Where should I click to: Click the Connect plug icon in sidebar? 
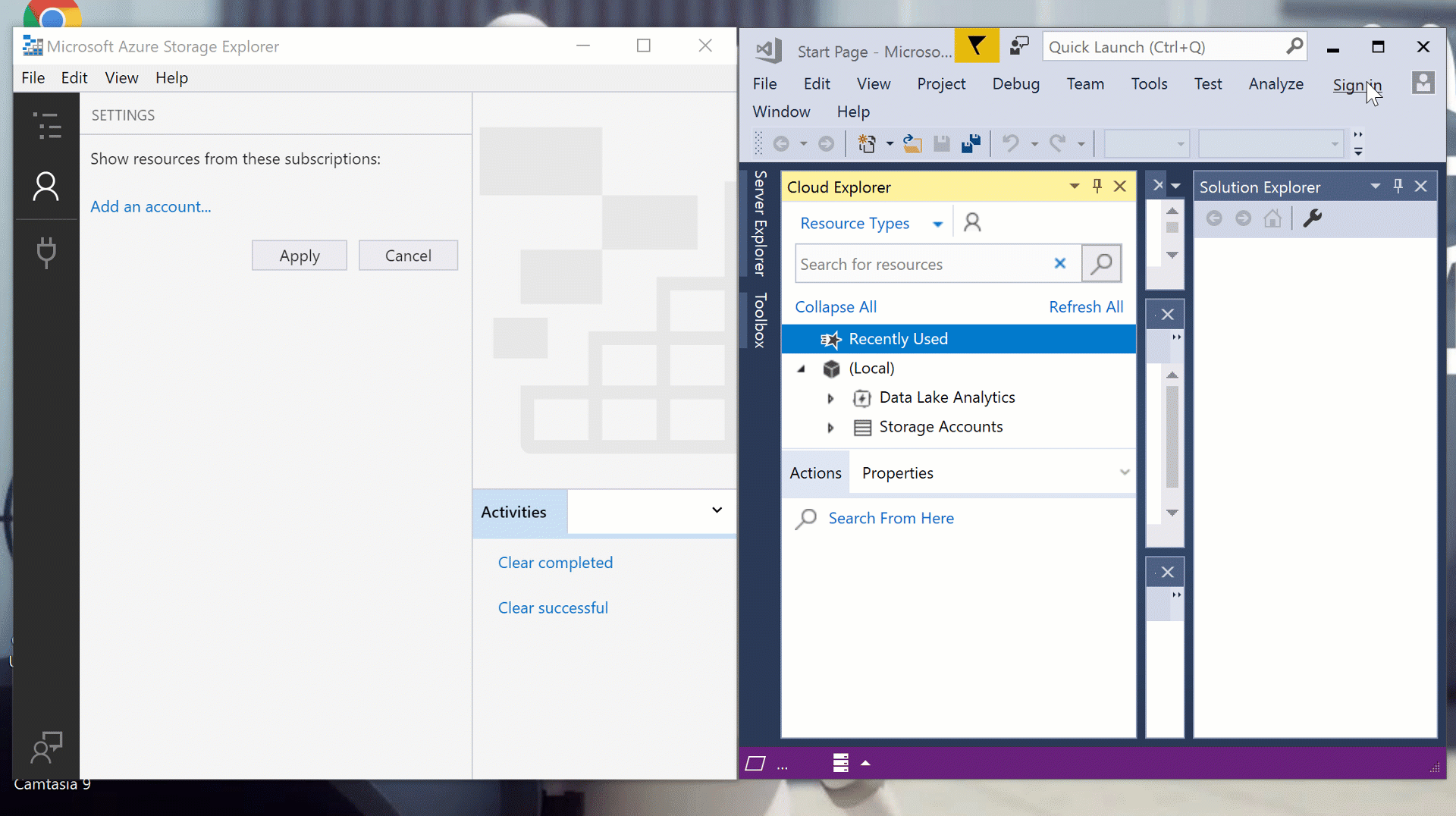click(46, 253)
